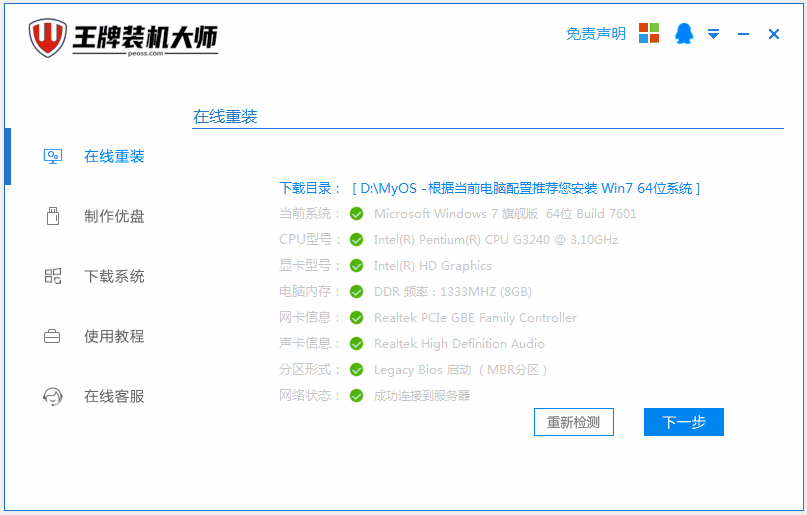Viewport: 807px width, 515px height.
Task: Click the CPU型号 row label
Action: [309, 240]
